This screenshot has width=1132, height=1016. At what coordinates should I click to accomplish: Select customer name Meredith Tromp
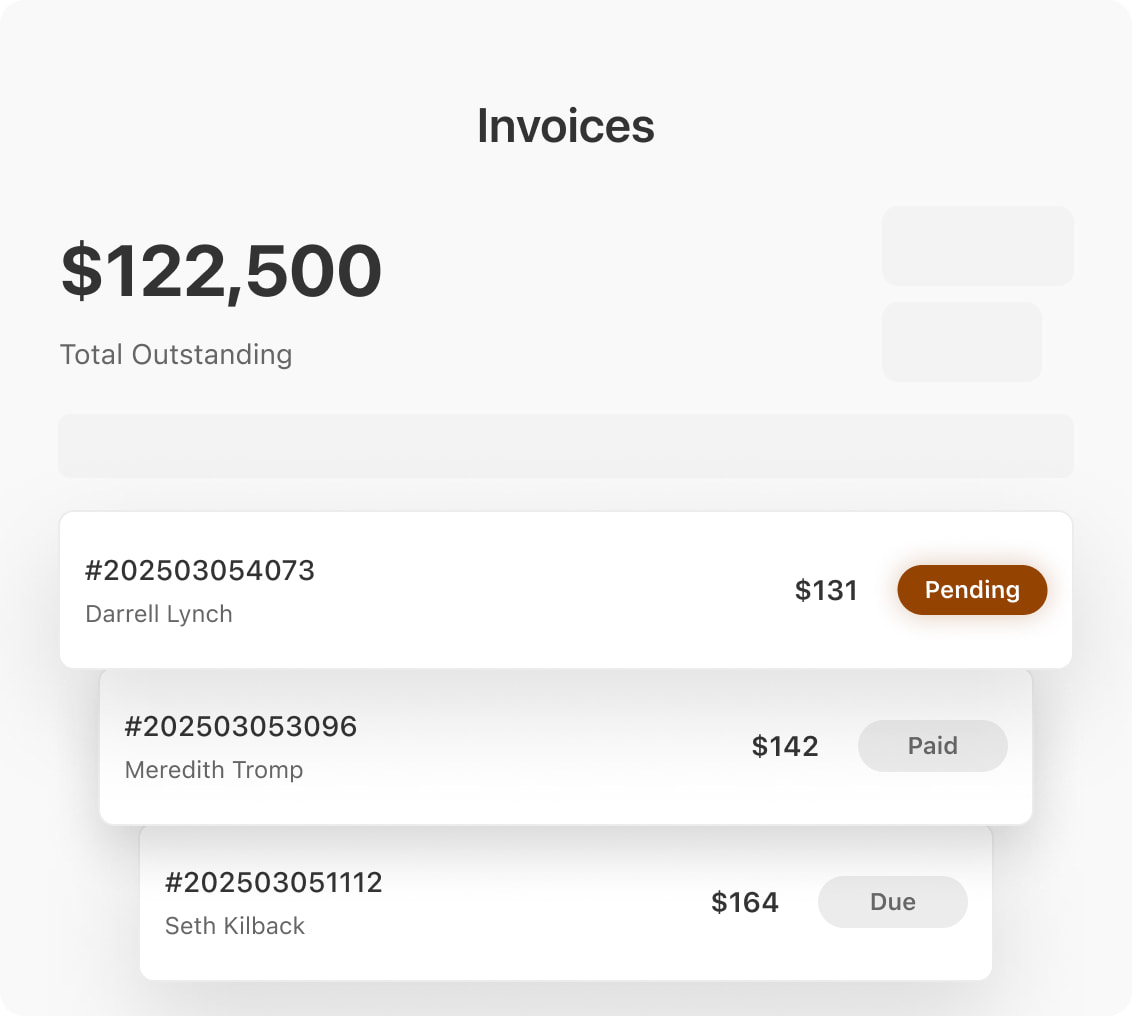[x=213, y=770]
